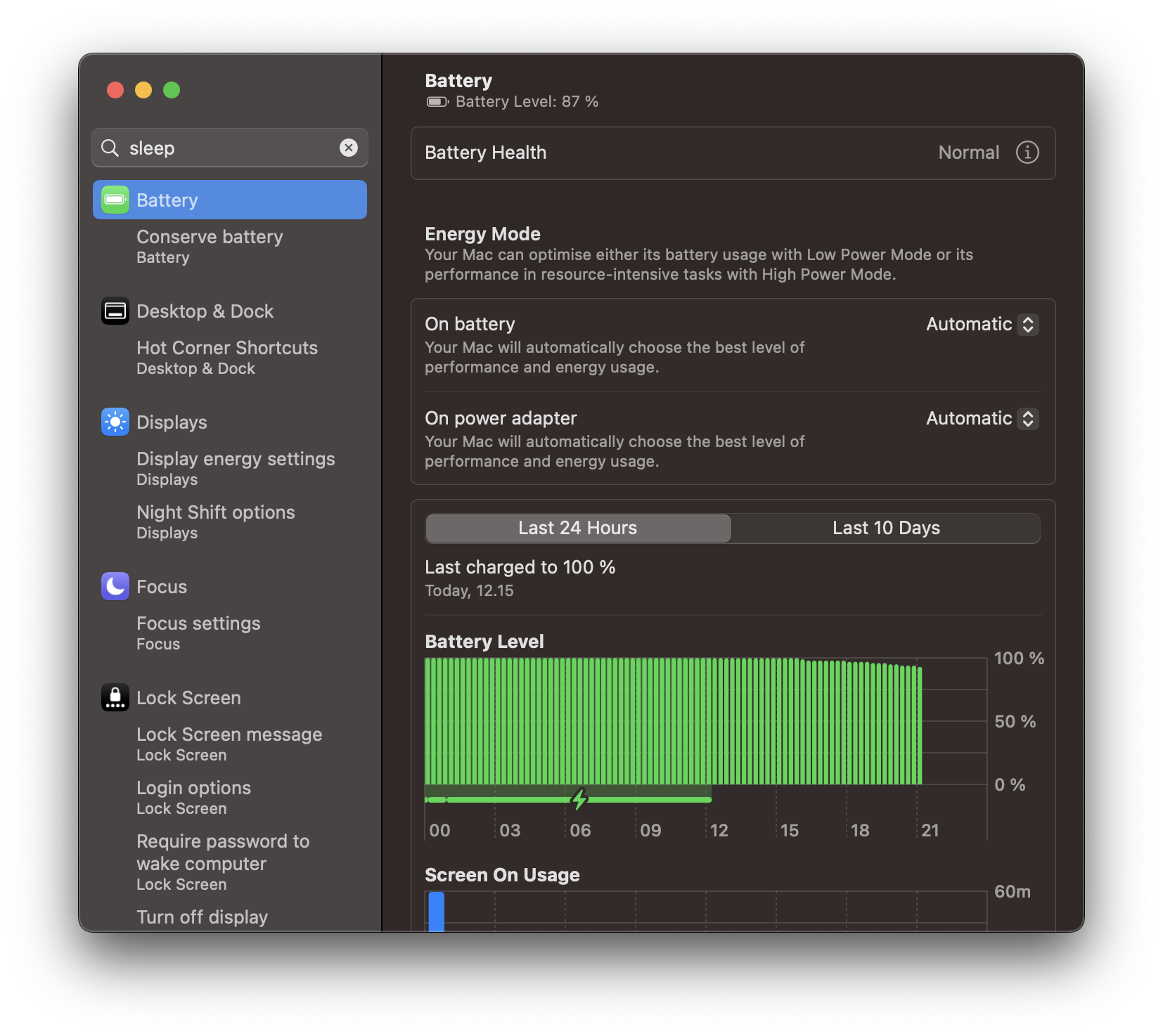This screenshot has width=1163, height=1036.
Task: Open Hot Corner Shortcuts result
Action: click(227, 357)
